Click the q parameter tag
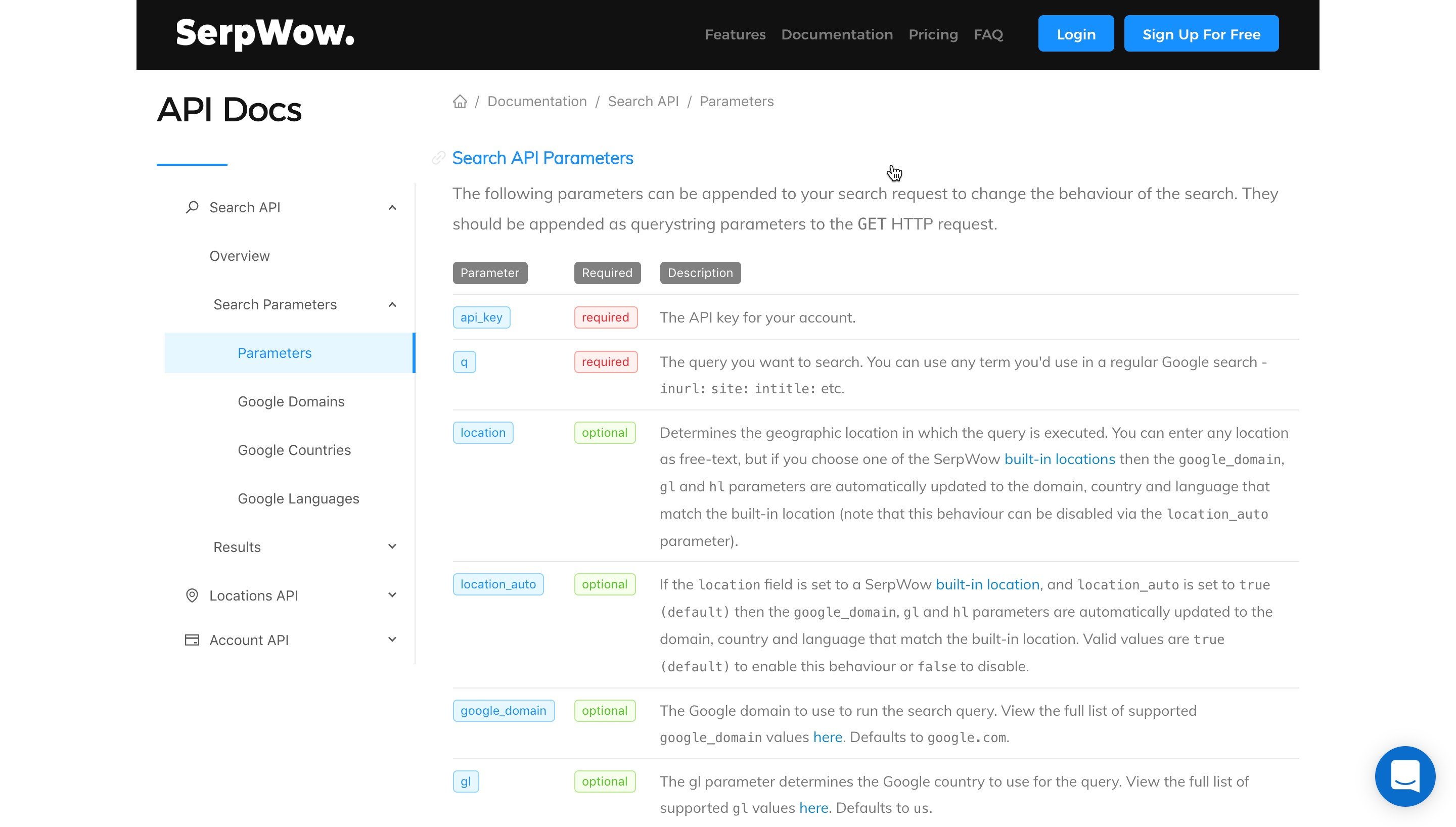 [464, 362]
